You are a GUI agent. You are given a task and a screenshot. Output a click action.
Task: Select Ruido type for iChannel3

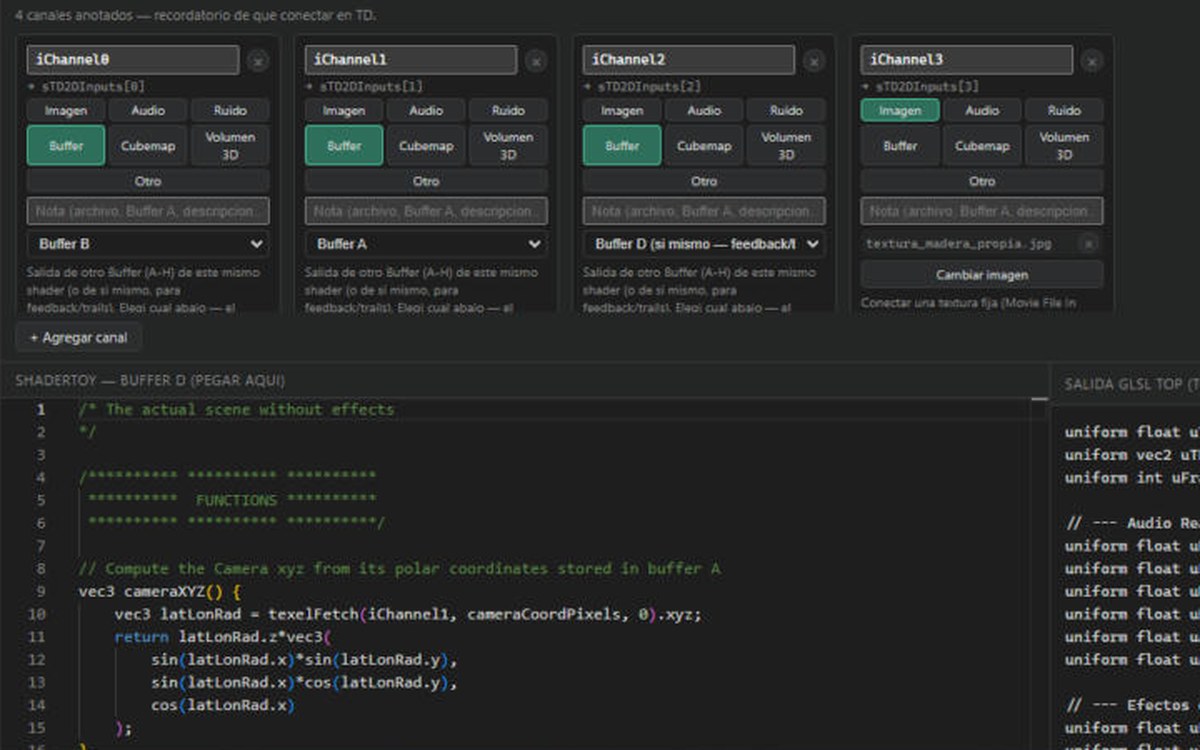[x=1064, y=110]
